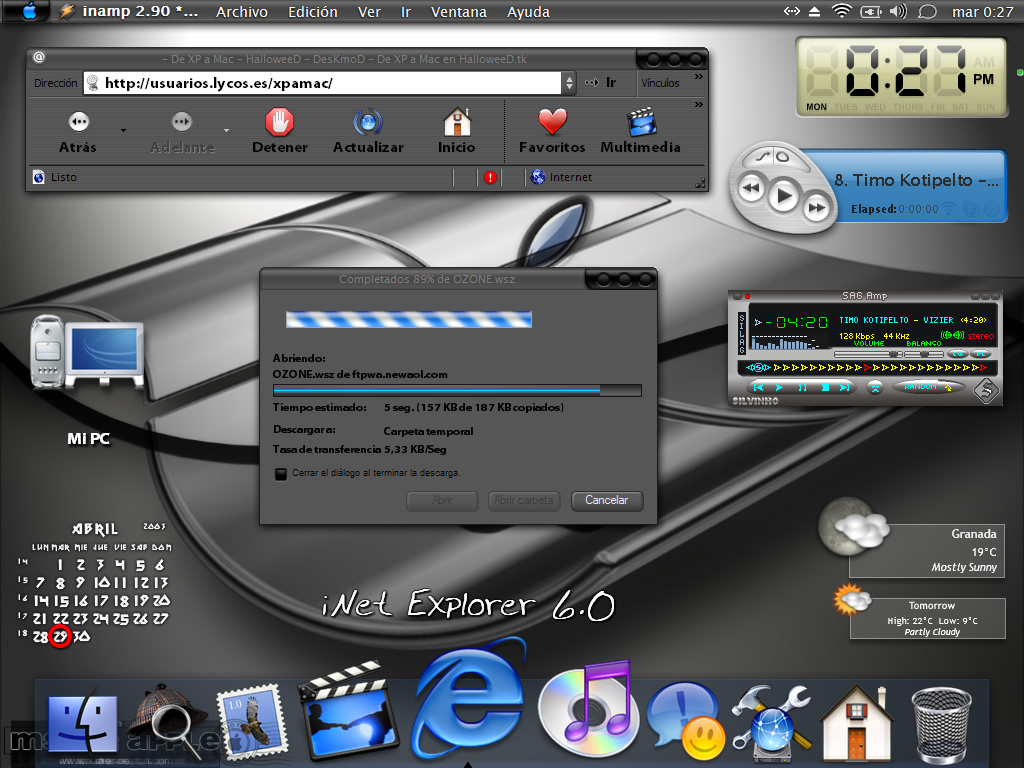Click stop button in SAG Amp
Image resolution: width=1024 pixels, height=768 pixels.
(825, 387)
